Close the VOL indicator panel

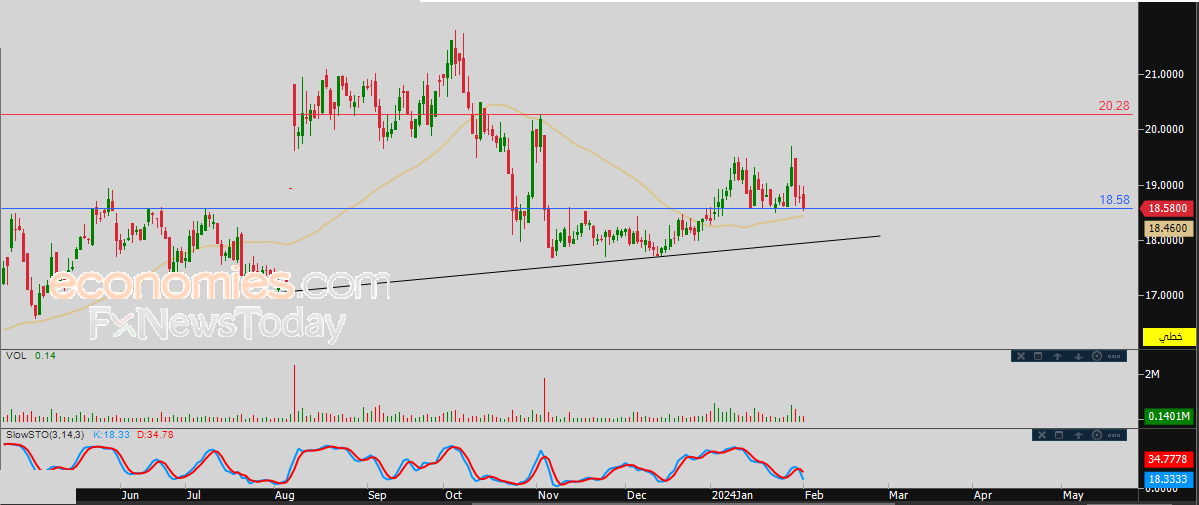[x=1021, y=356]
